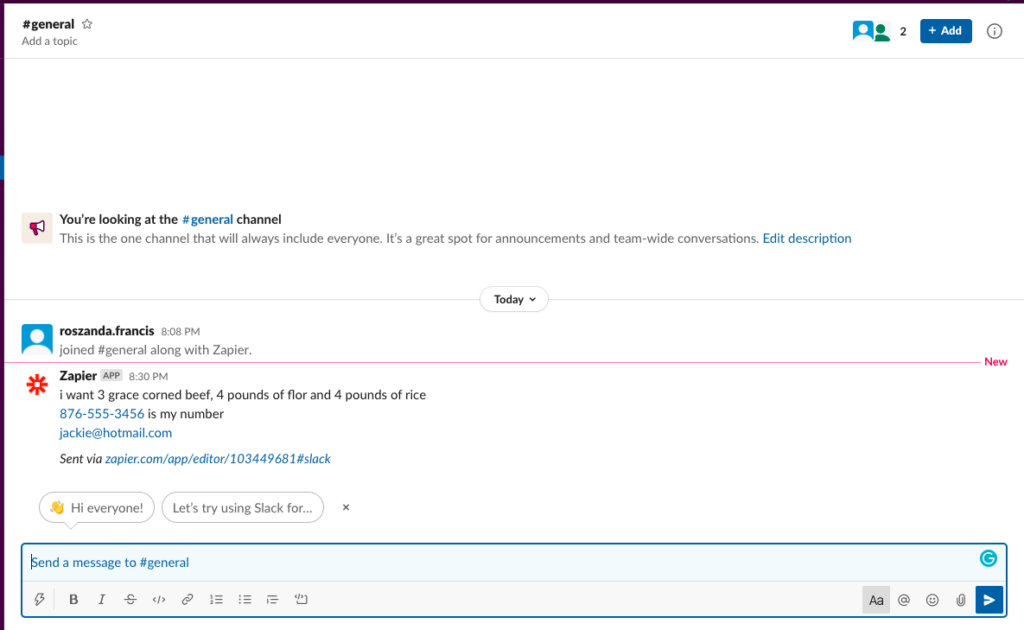This screenshot has height=630, width=1024.
Task: Click the Add people button
Action: click(945, 31)
